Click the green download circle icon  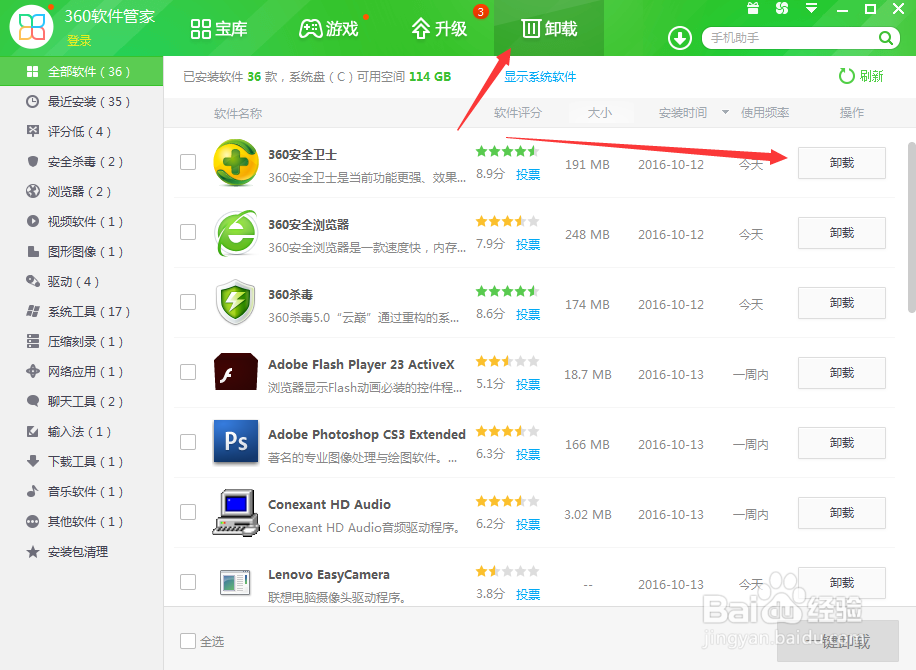[x=679, y=38]
